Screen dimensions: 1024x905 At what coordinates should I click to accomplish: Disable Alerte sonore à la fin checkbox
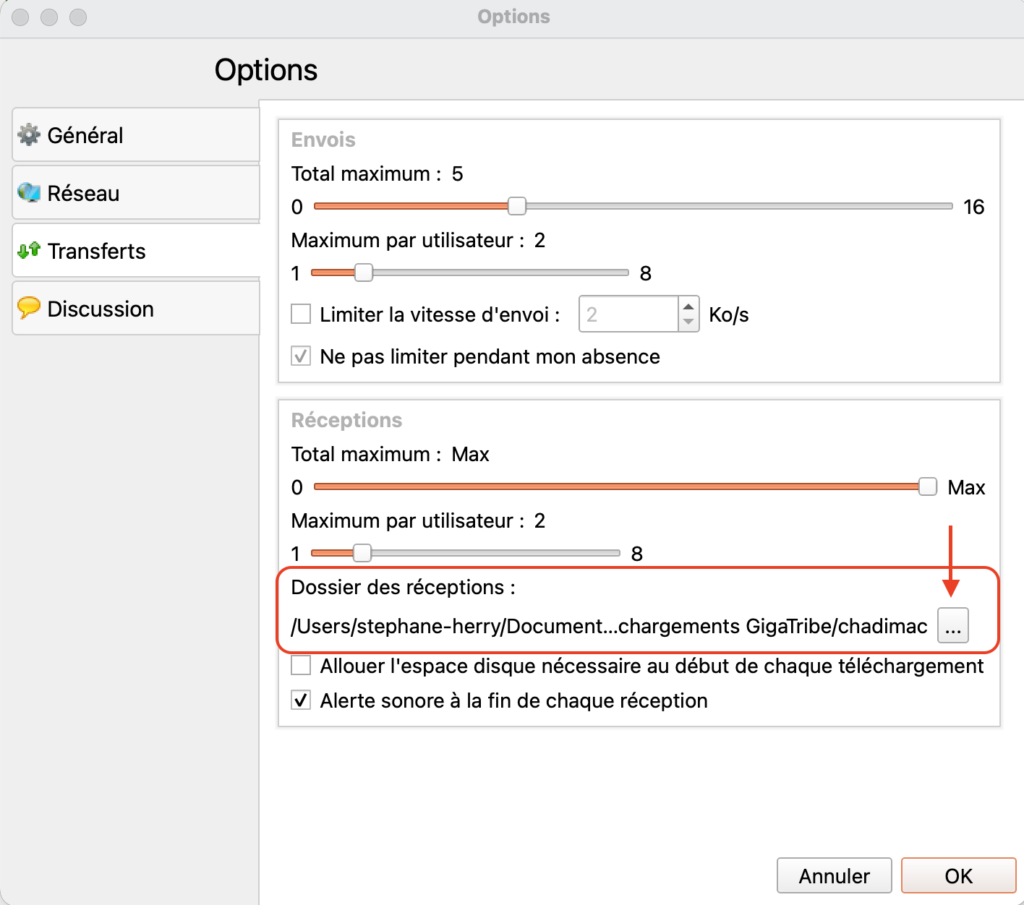click(x=301, y=701)
